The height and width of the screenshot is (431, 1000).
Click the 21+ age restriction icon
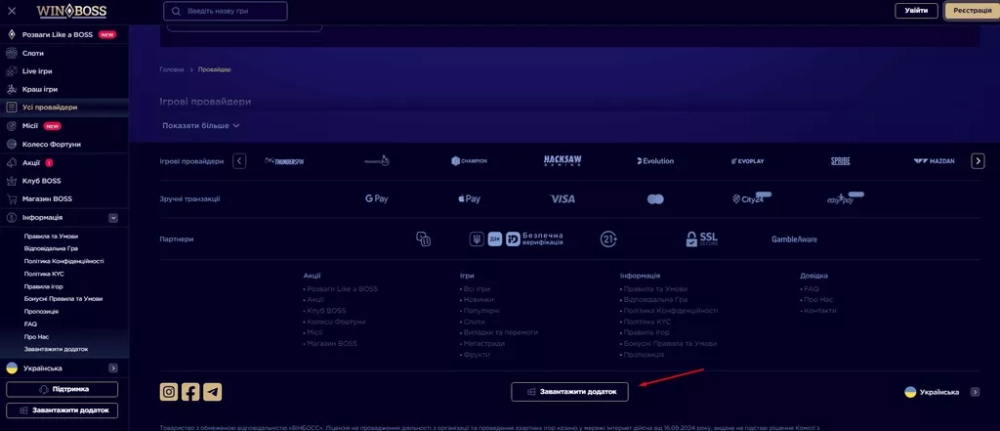(608, 239)
